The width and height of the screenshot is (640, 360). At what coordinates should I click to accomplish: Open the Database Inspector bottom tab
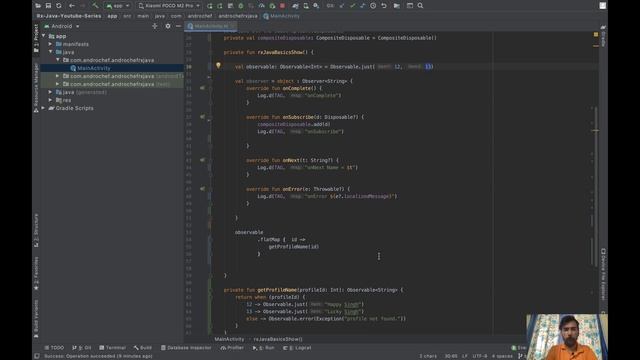[x=186, y=348]
